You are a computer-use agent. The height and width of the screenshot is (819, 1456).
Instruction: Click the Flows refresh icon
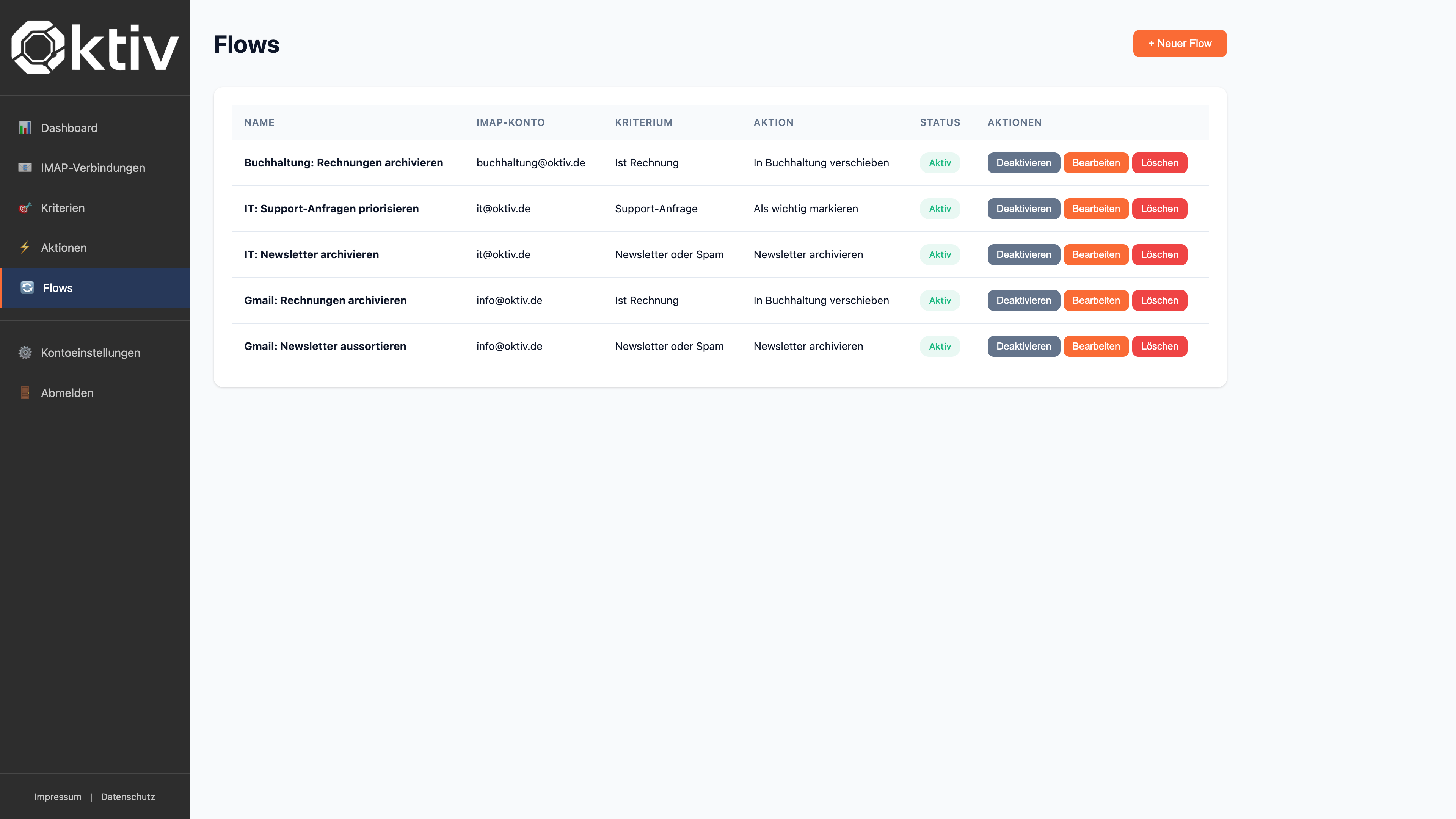pyautogui.click(x=27, y=288)
